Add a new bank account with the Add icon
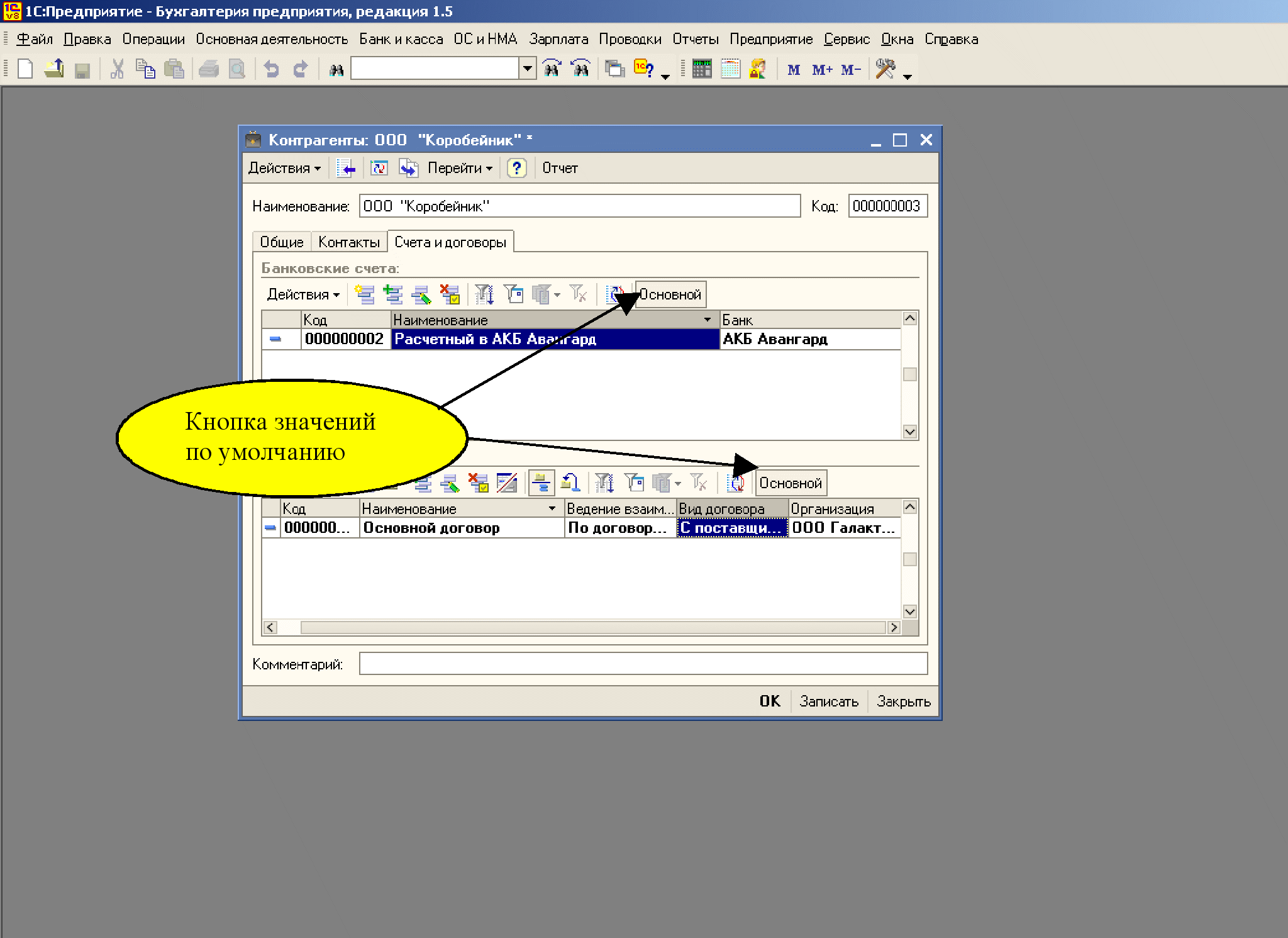Image resolution: width=1288 pixels, height=938 pixels. click(364, 294)
